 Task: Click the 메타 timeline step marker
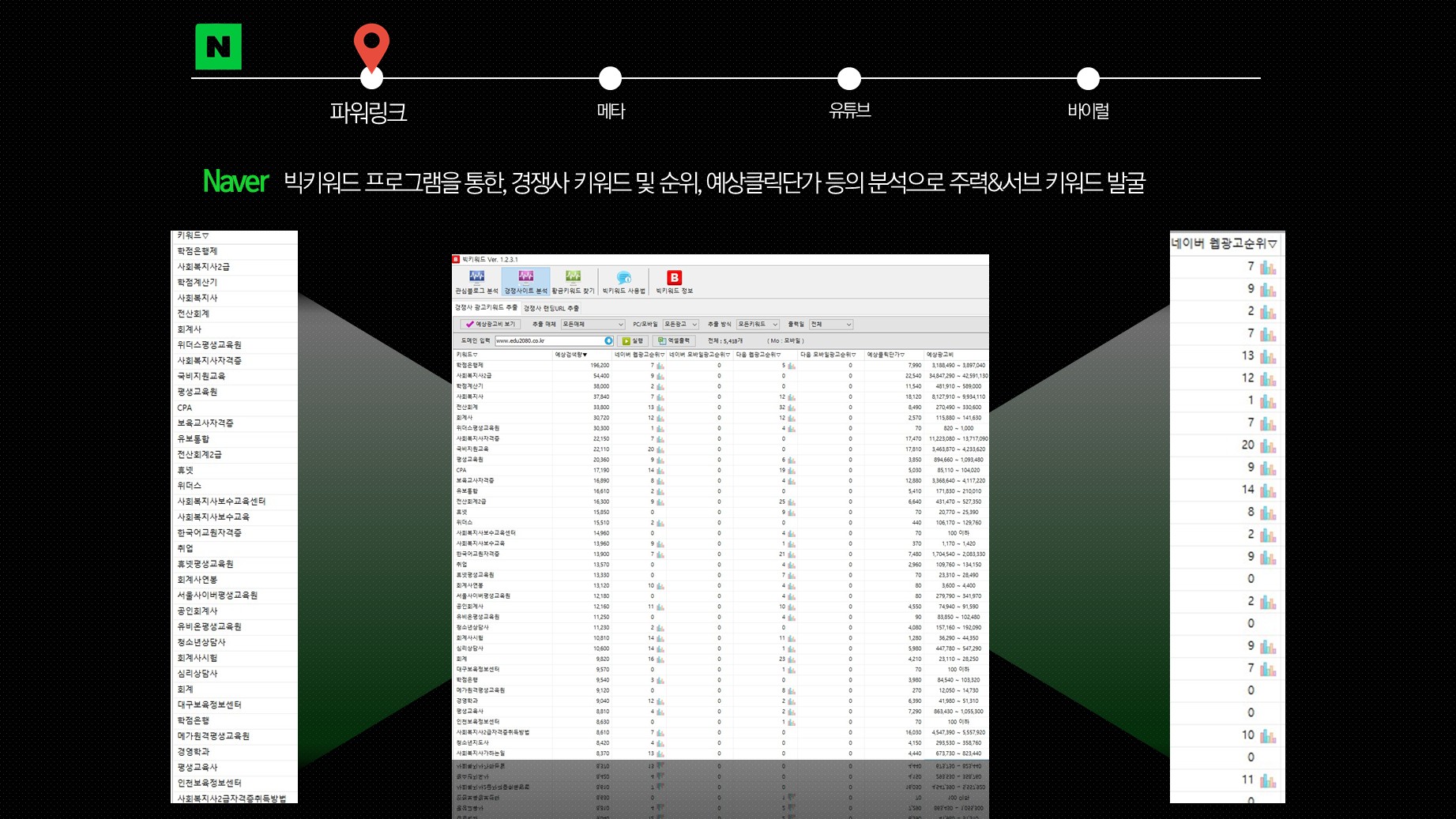click(x=610, y=79)
